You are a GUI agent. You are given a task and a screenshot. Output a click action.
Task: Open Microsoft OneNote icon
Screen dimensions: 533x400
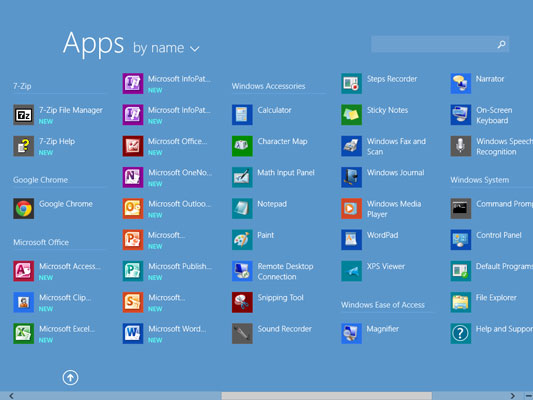point(133,177)
